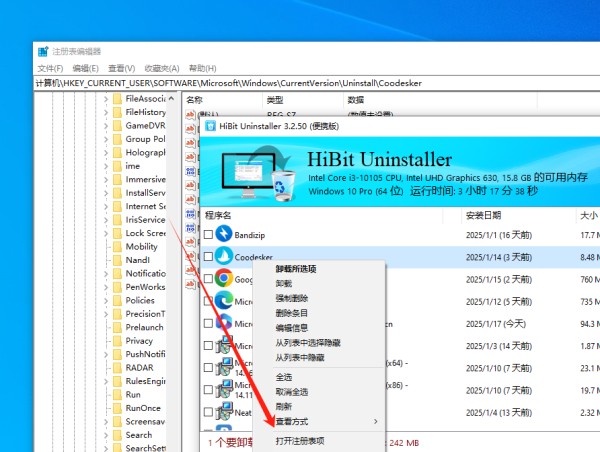
Task: Click the "2025/1/14 (3 天前)" install date cell
Action: [x=499, y=257]
